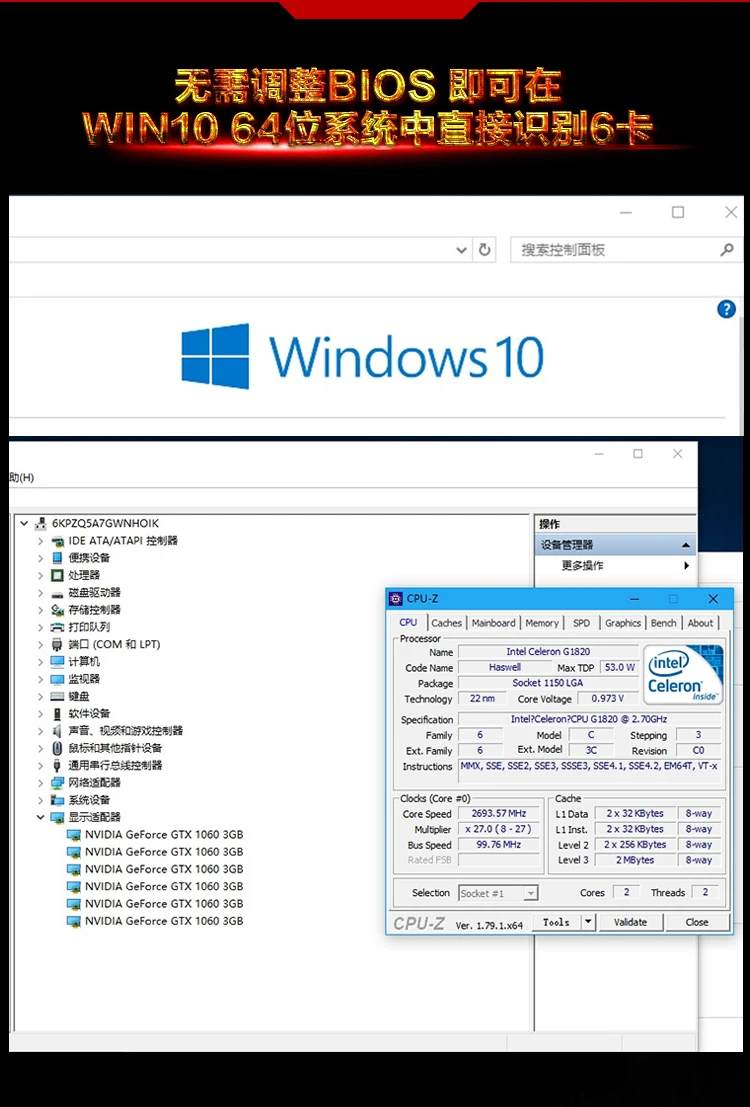The height and width of the screenshot is (1107, 750).
Task: Expand the 处理器 tree node
Action: point(40,575)
